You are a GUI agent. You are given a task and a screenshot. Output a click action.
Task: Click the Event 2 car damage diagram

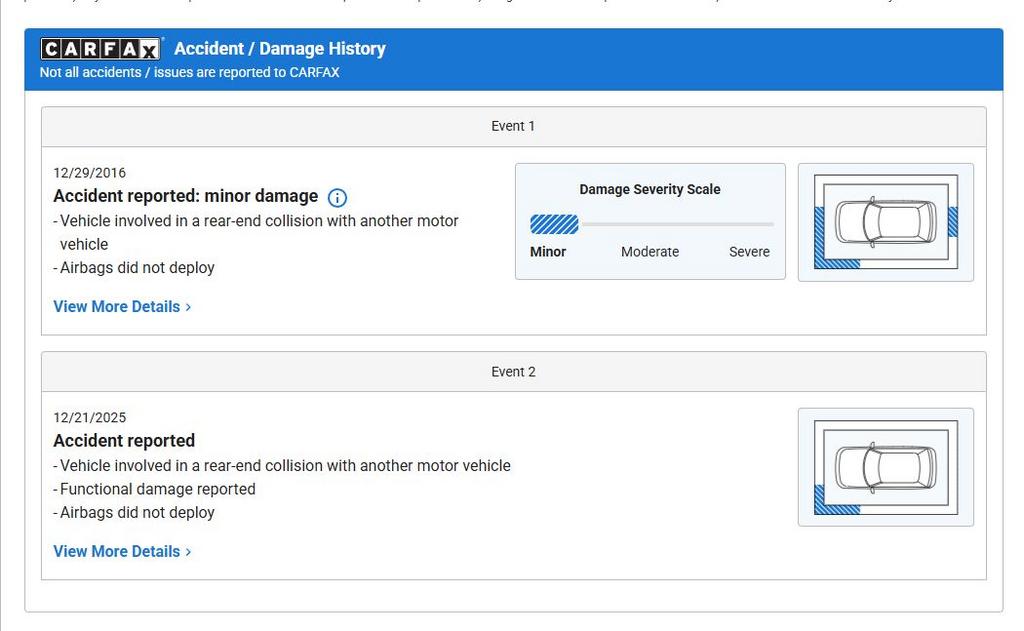[x=885, y=467]
